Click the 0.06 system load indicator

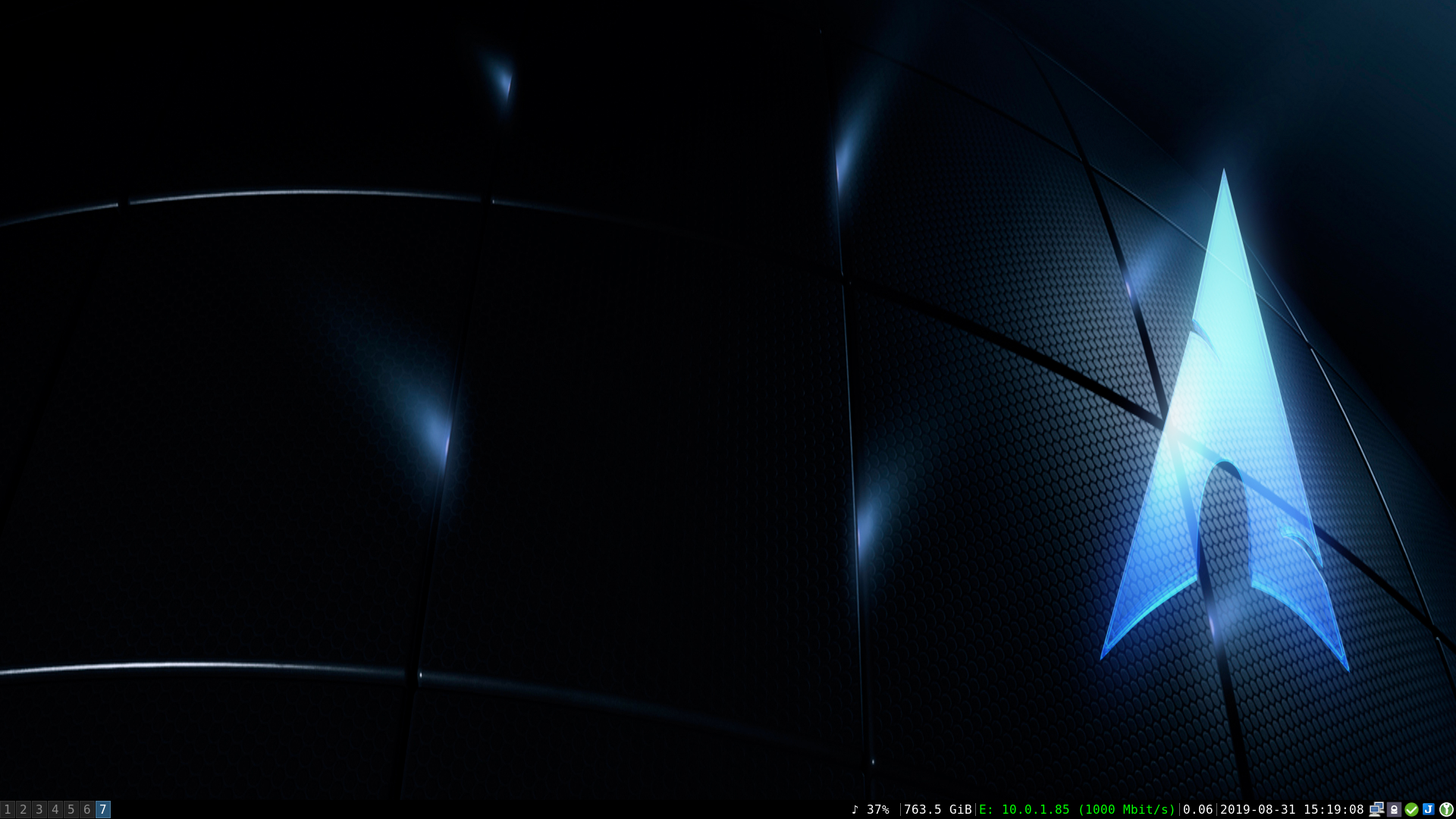point(1197,809)
